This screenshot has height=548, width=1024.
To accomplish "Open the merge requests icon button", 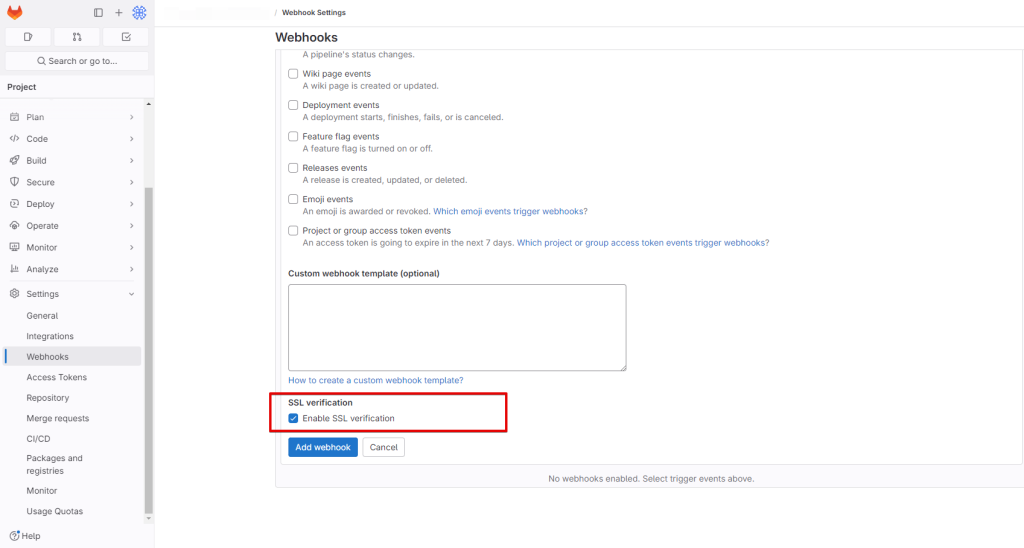I will pyautogui.click(x=77, y=37).
